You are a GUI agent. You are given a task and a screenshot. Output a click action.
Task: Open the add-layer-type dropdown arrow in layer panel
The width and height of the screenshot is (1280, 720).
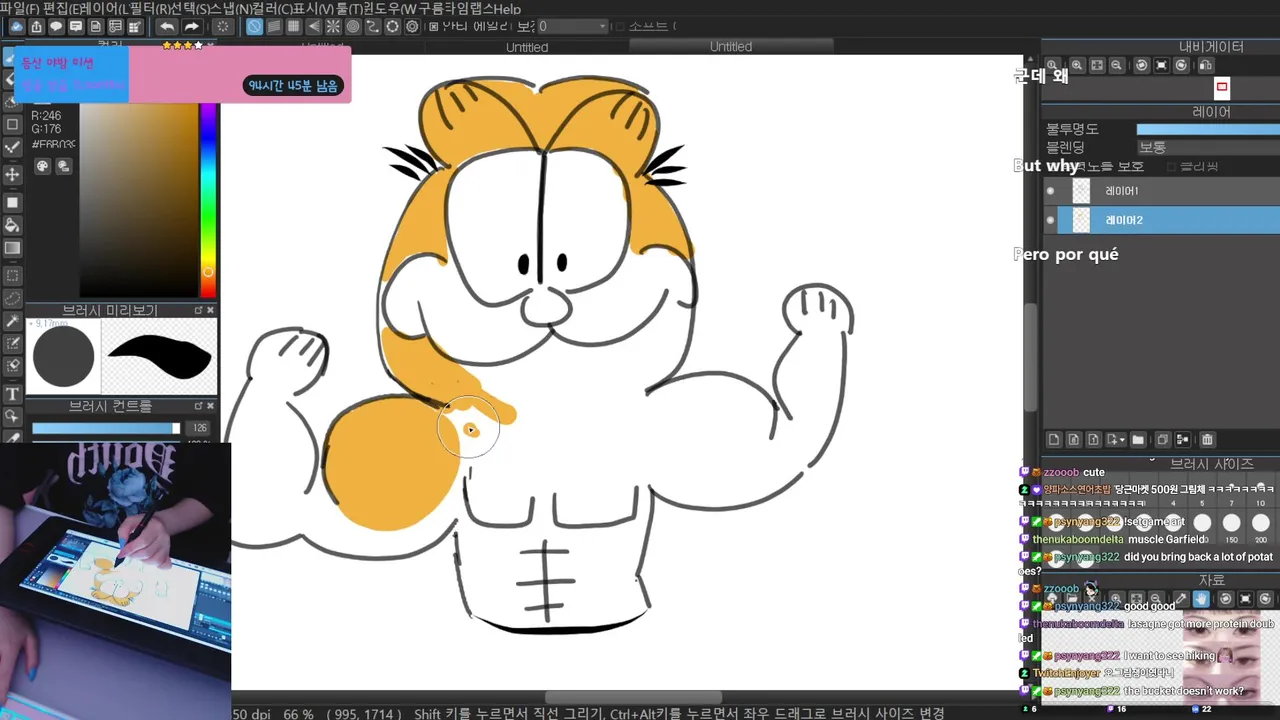point(1123,440)
